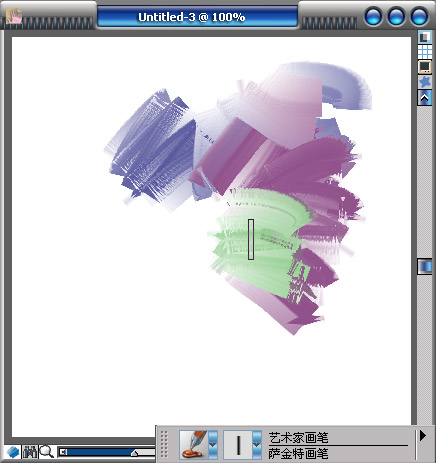Click the binoculars icon

(x=30, y=452)
